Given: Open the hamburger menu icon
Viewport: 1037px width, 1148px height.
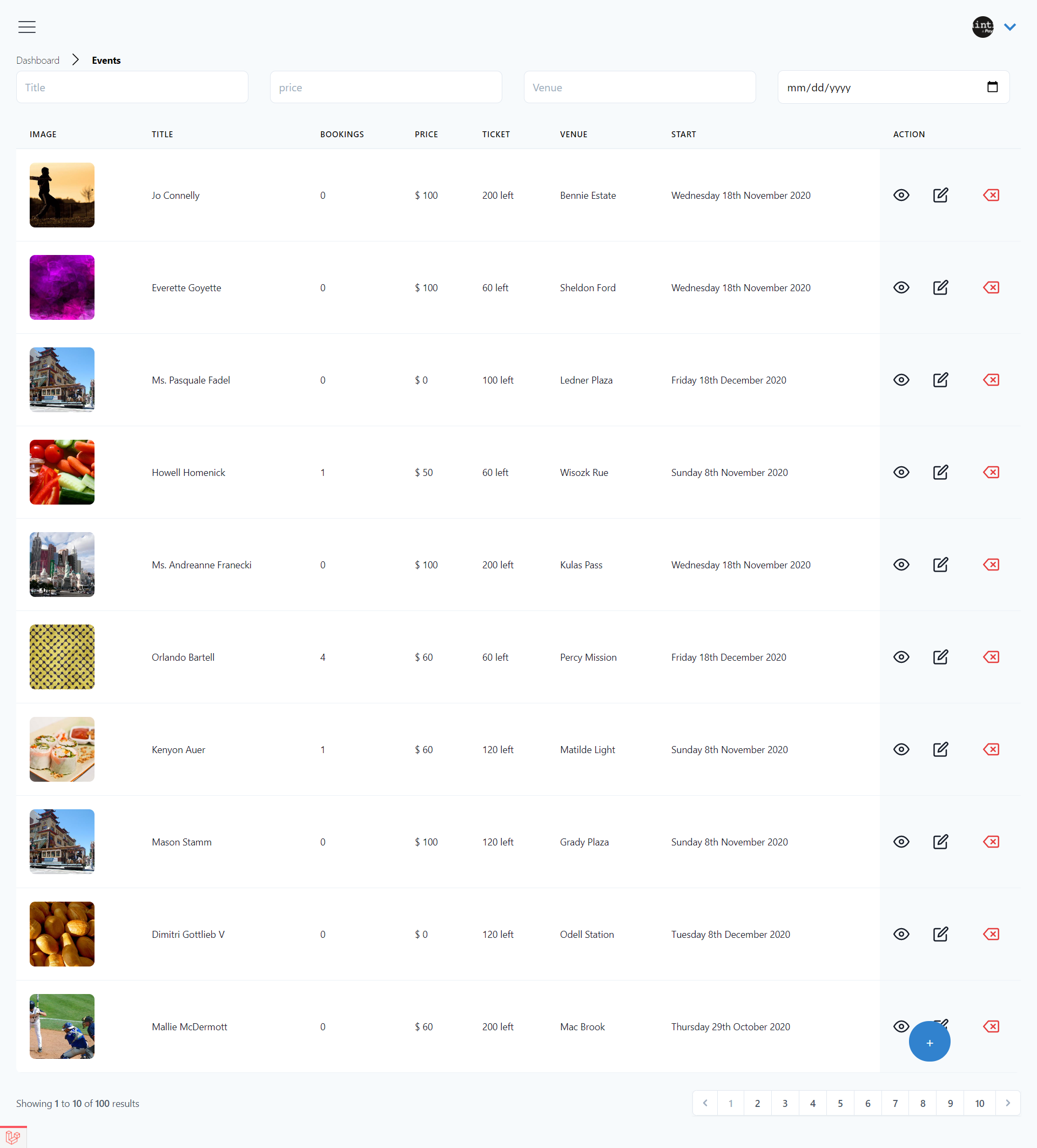Looking at the screenshot, I should 27,27.
